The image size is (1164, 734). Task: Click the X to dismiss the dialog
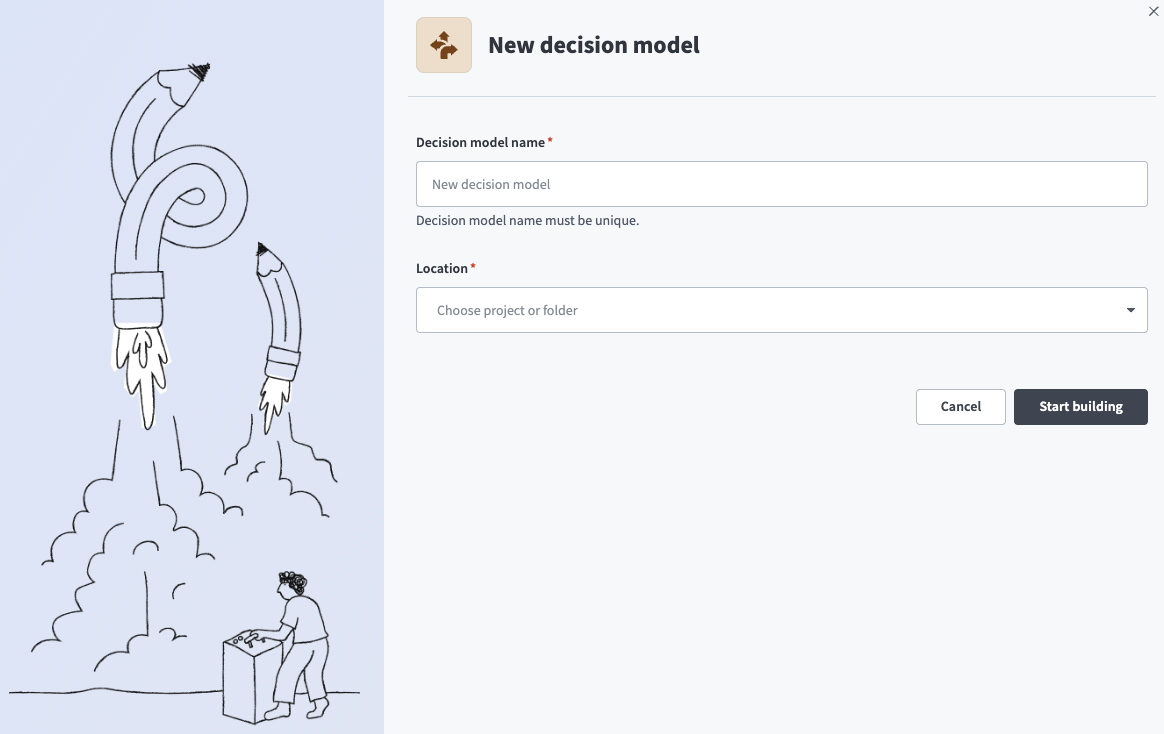(x=1153, y=11)
